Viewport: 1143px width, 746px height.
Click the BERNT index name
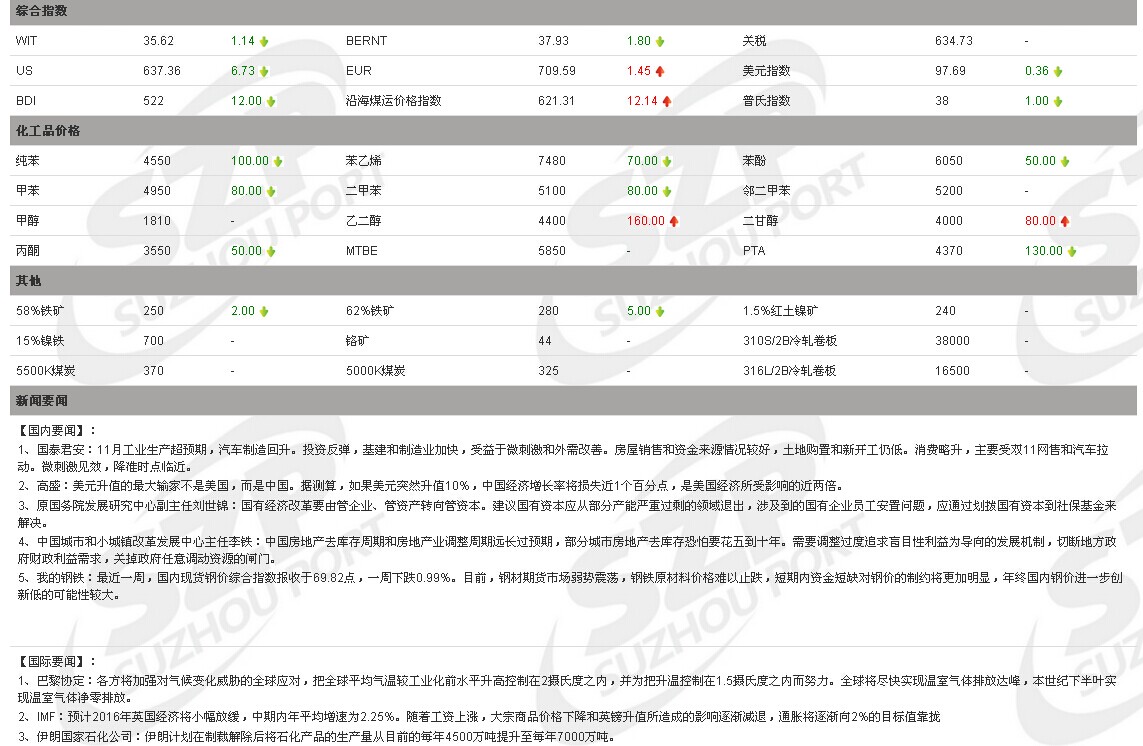(x=366, y=41)
